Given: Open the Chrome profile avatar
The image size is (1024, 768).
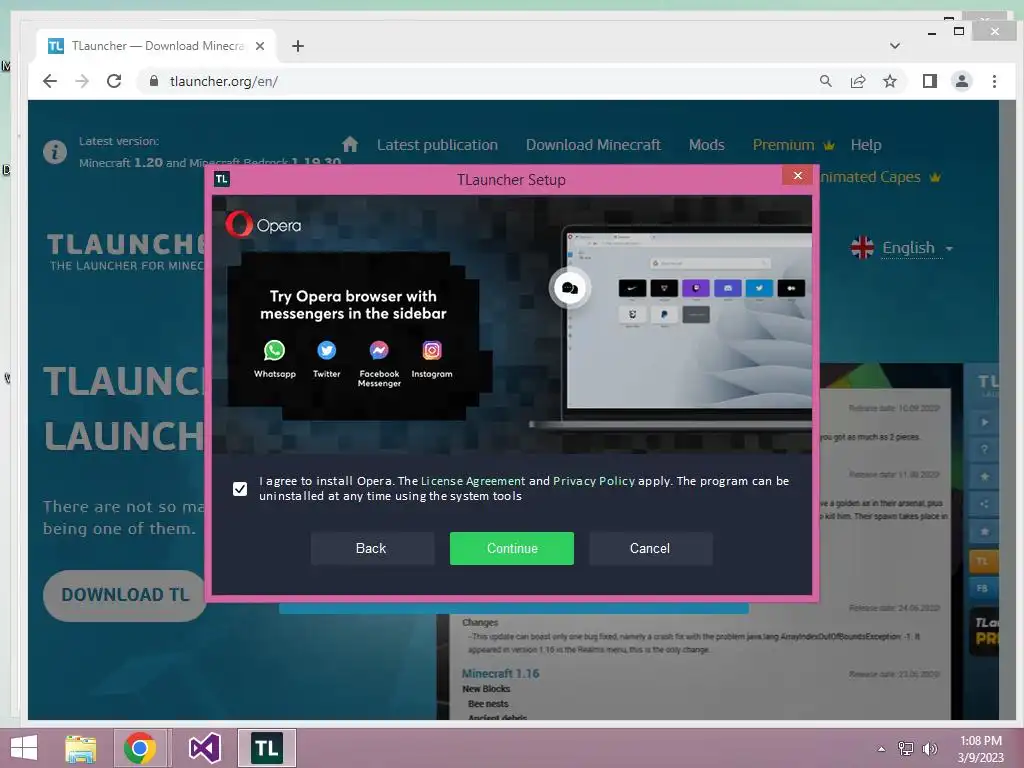Looking at the screenshot, I should 961,81.
